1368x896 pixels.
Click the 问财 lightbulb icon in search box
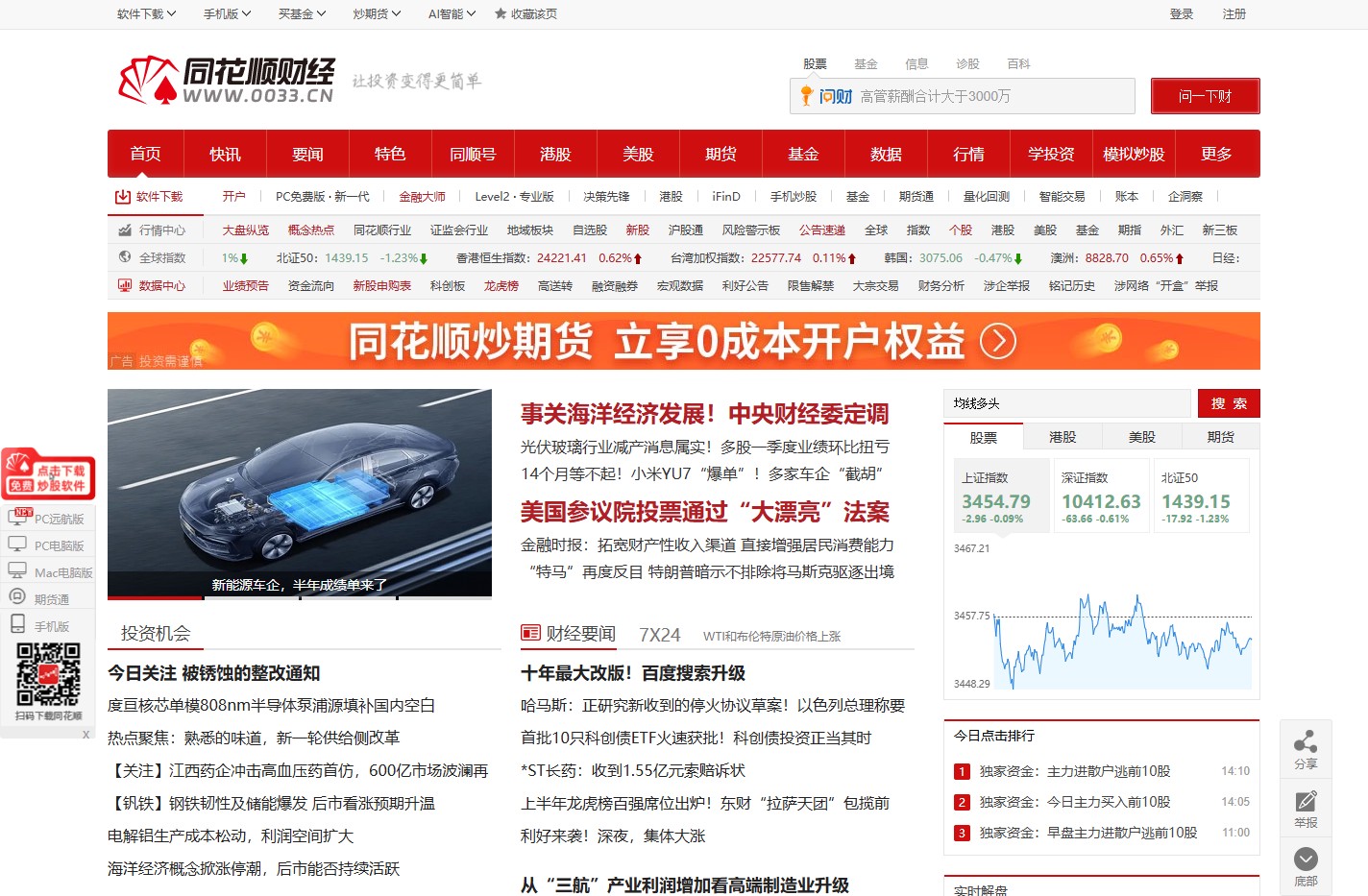(807, 95)
